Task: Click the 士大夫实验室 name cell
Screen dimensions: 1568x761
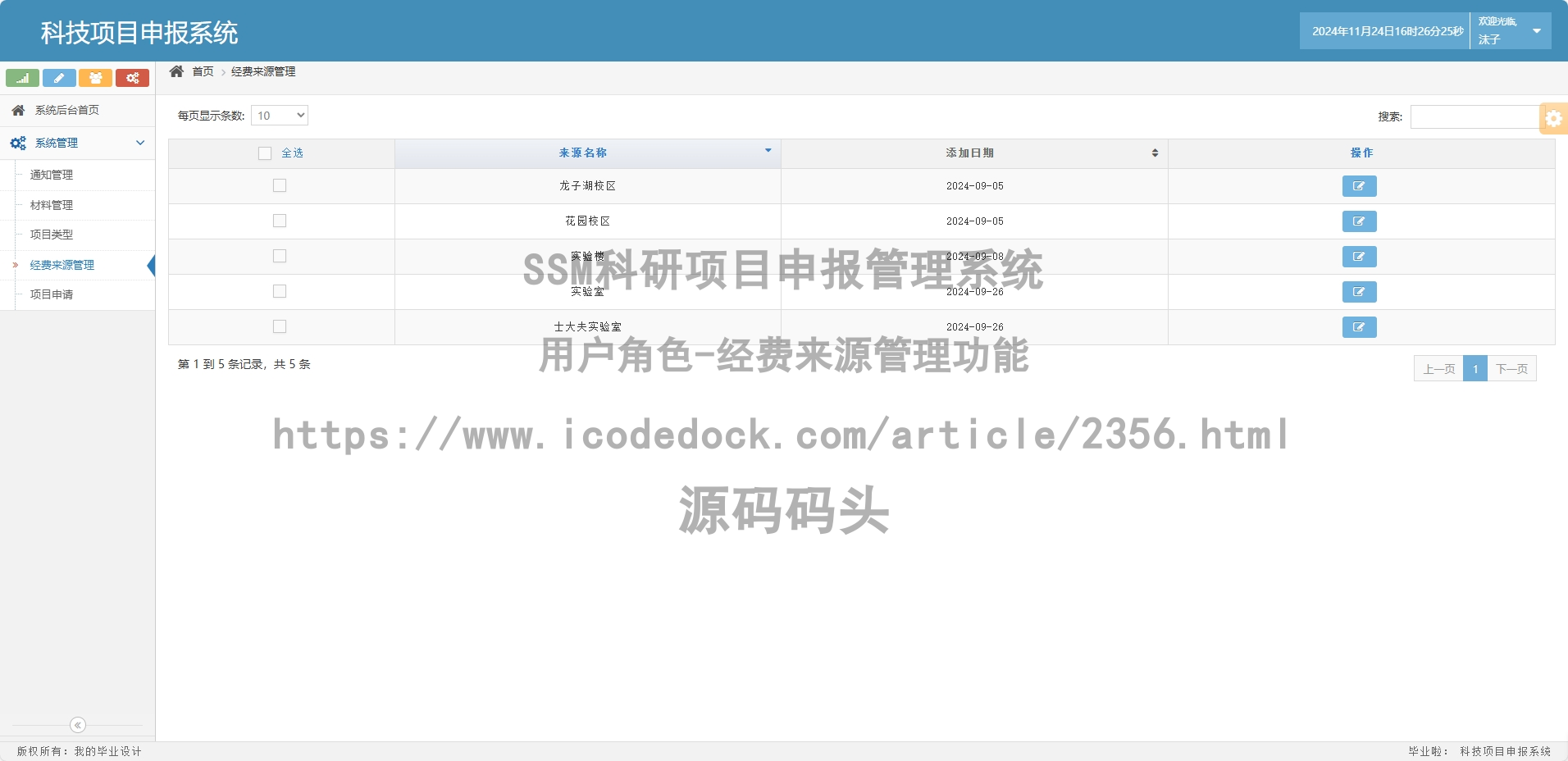Action: pyautogui.click(x=588, y=327)
